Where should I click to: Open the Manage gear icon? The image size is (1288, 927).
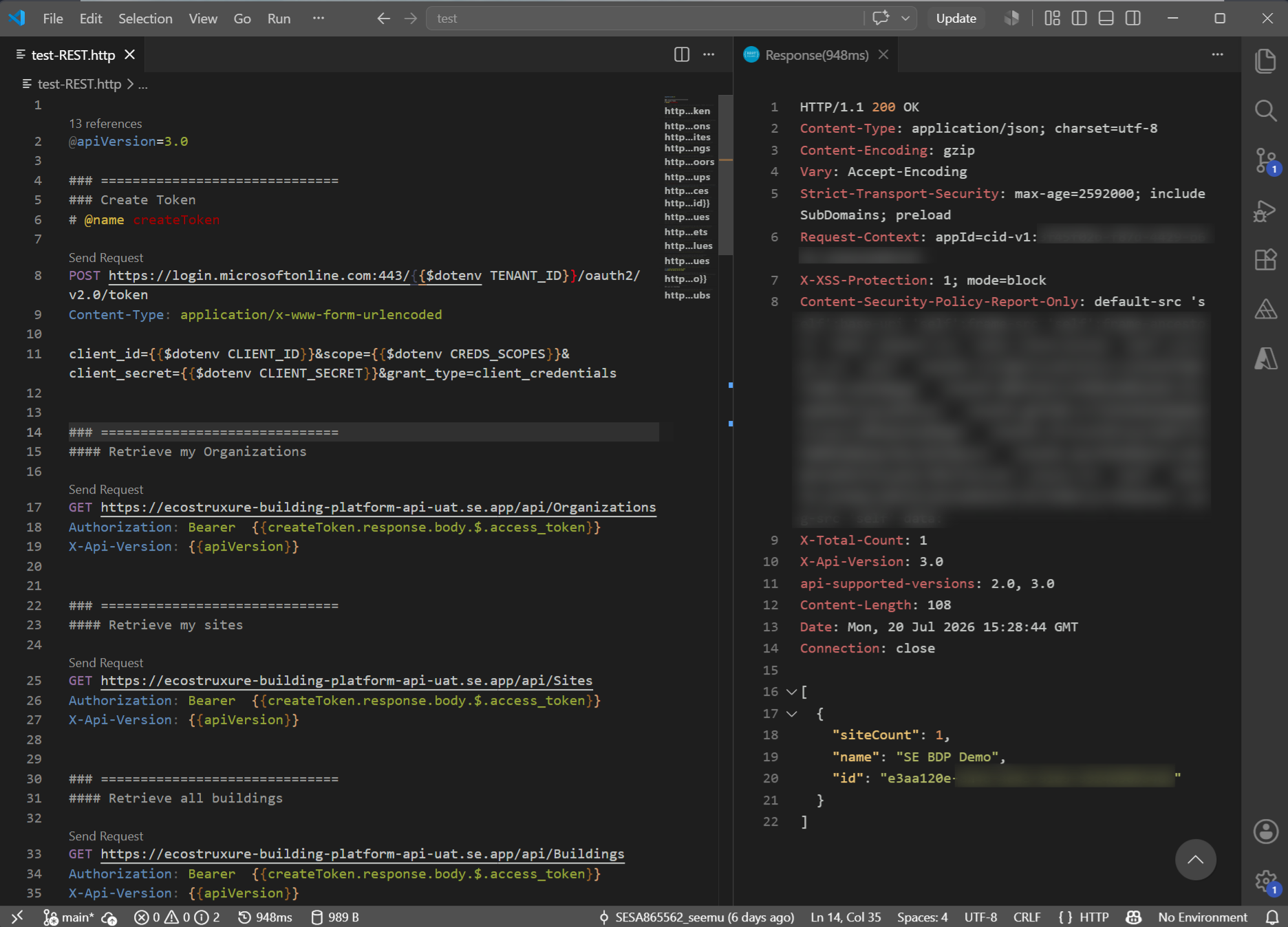[x=1265, y=882]
